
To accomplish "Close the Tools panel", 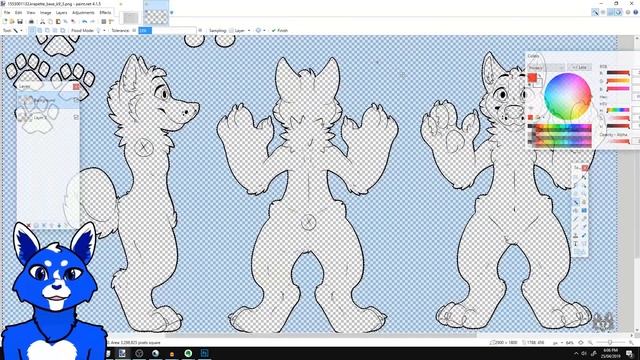I will [585, 168].
